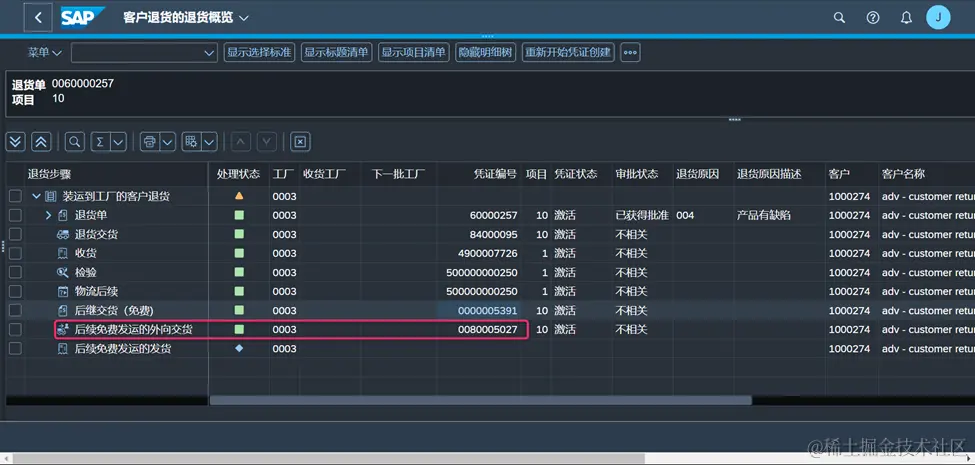Open the search magnifier in top header
The height and width of the screenshot is (465, 975).
click(x=839, y=17)
